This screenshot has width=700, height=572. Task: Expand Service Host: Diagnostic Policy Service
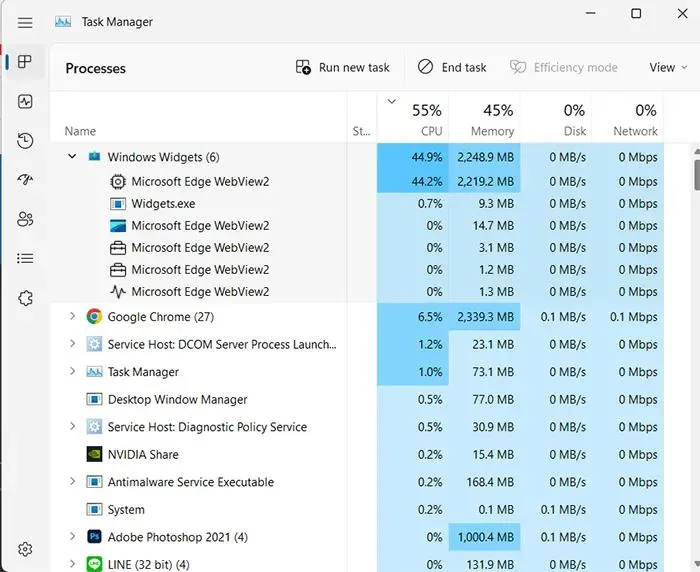pos(72,426)
